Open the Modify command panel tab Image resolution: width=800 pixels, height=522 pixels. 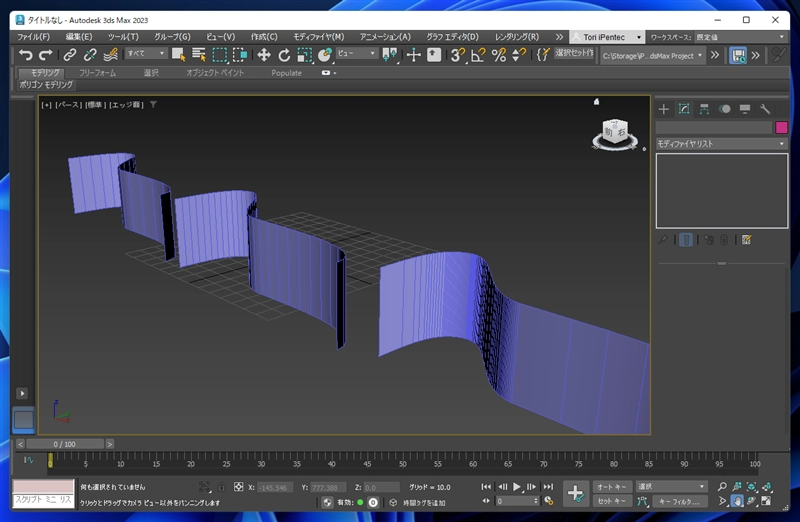[x=684, y=109]
